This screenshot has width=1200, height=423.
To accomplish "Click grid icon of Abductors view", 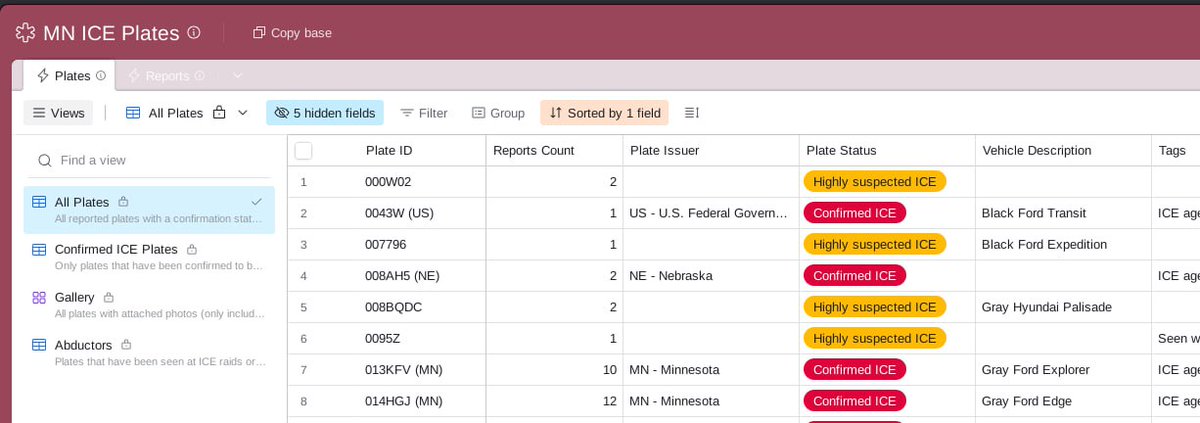I will coord(39,345).
